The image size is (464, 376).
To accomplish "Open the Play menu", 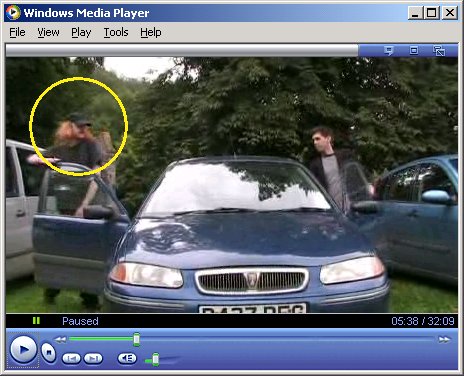I will pos(81,32).
